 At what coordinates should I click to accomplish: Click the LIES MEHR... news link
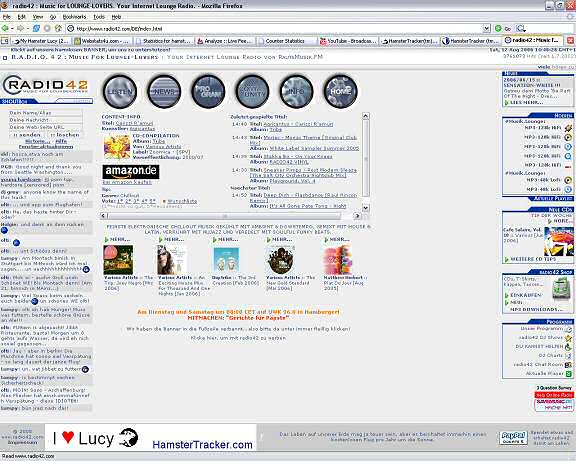526,102
